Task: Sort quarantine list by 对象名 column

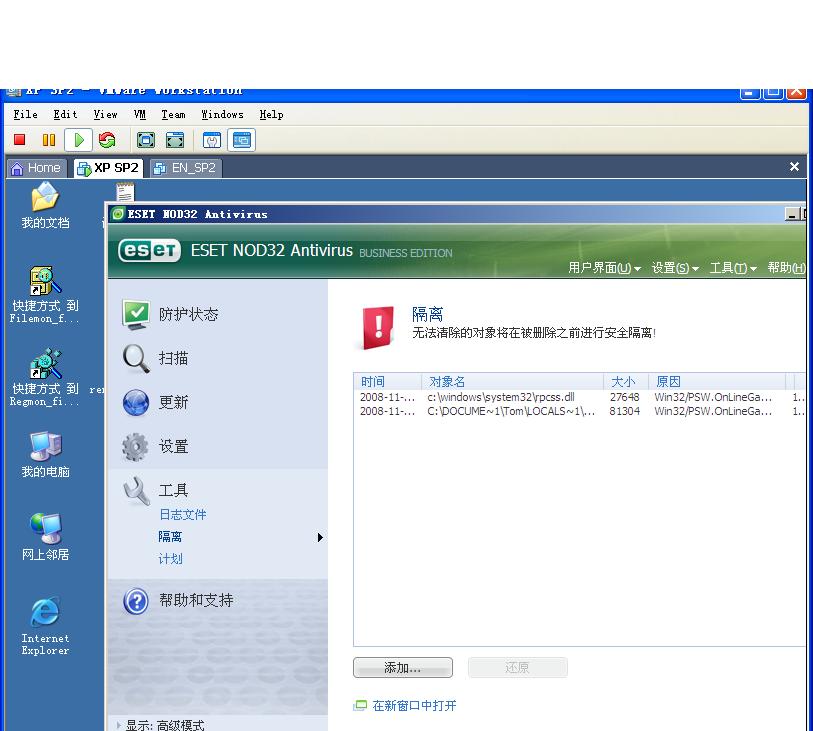Action: point(513,382)
